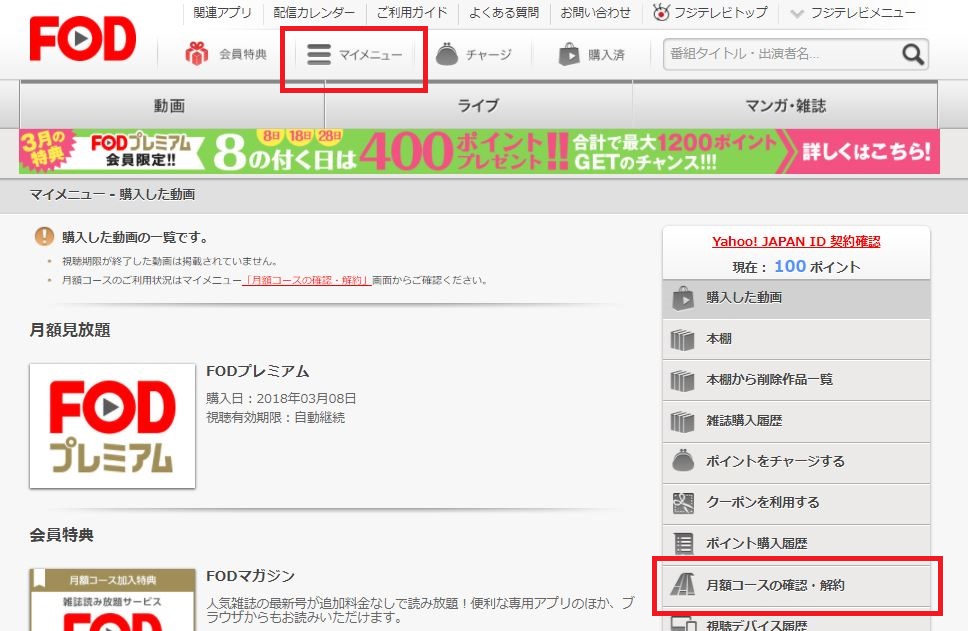Click the FODマガジン title text
This screenshot has height=631, width=968.
click(x=251, y=576)
